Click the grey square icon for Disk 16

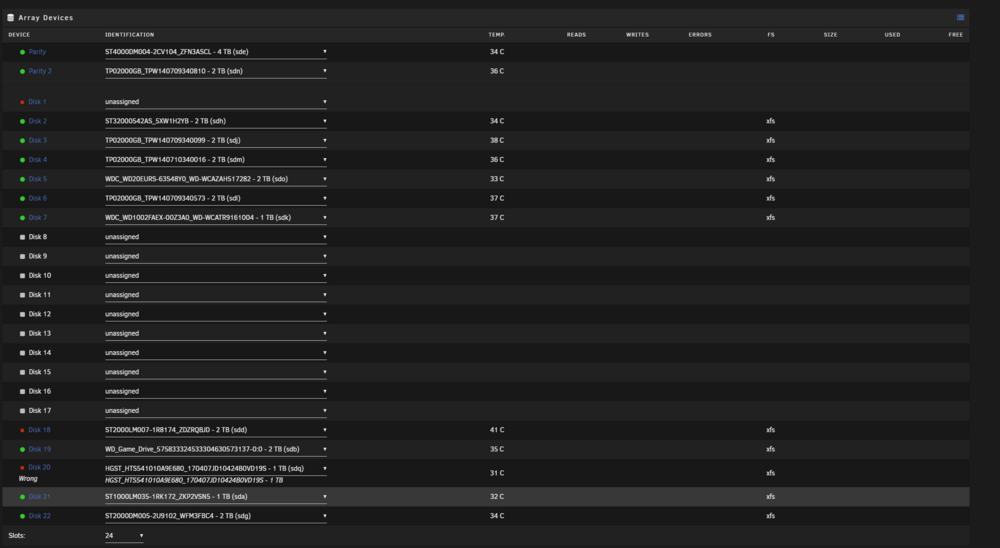pyautogui.click(x=22, y=392)
